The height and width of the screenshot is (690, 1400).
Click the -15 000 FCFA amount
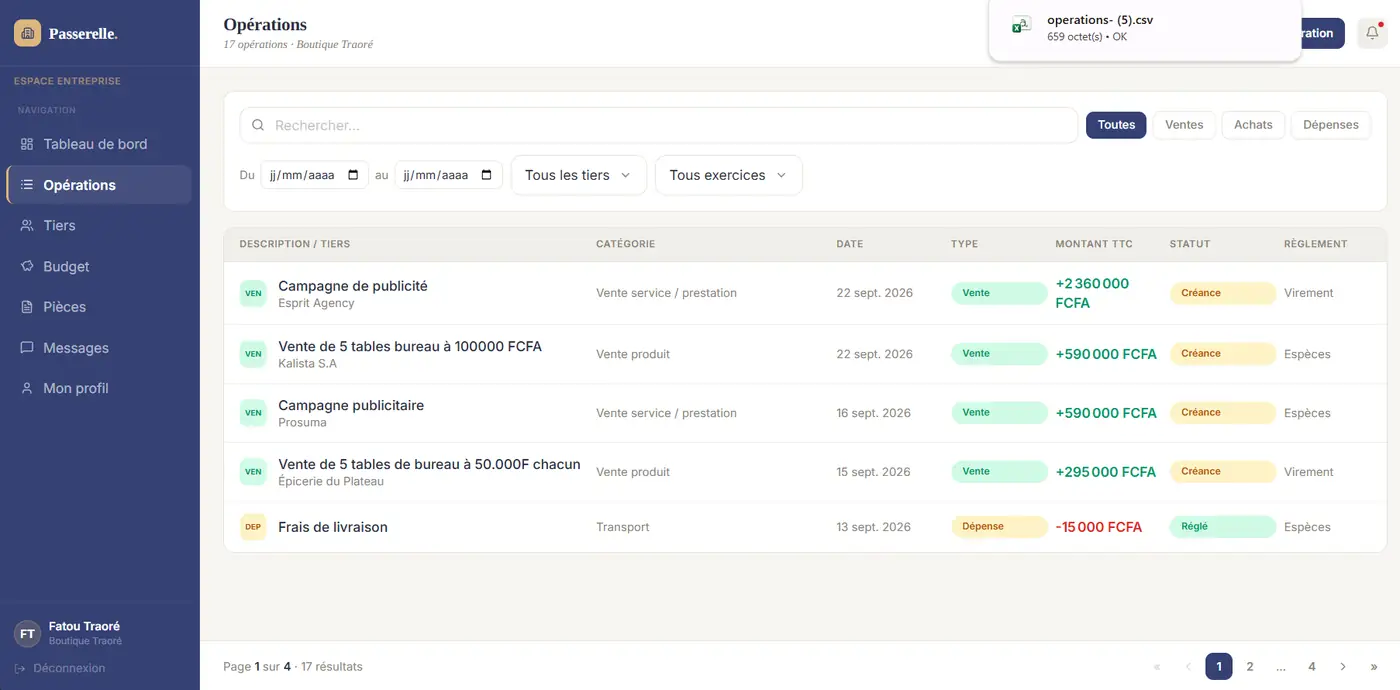1098,527
